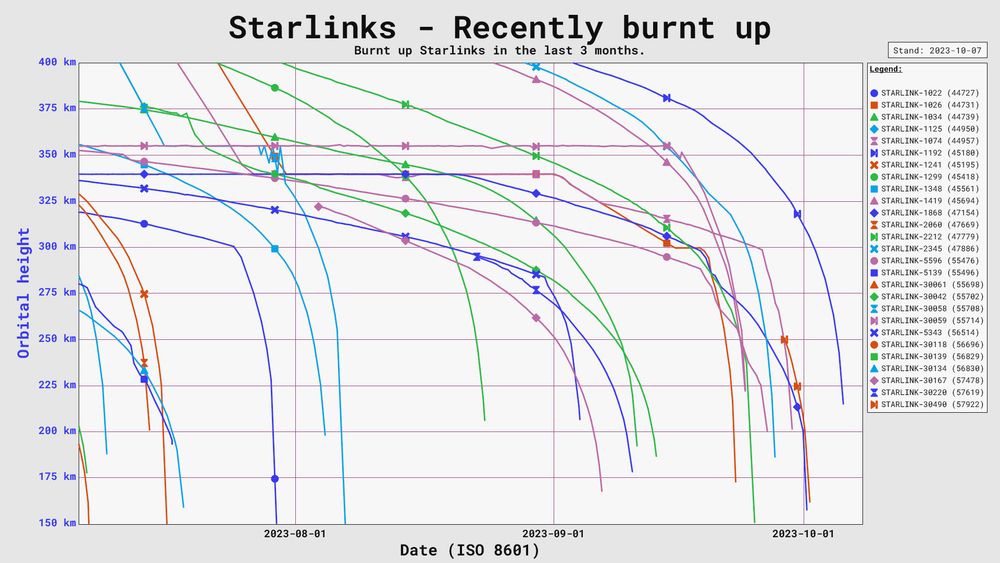Select the orange triangle marker for STARLINK-30061
The width and height of the screenshot is (1000, 563).
(874, 285)
